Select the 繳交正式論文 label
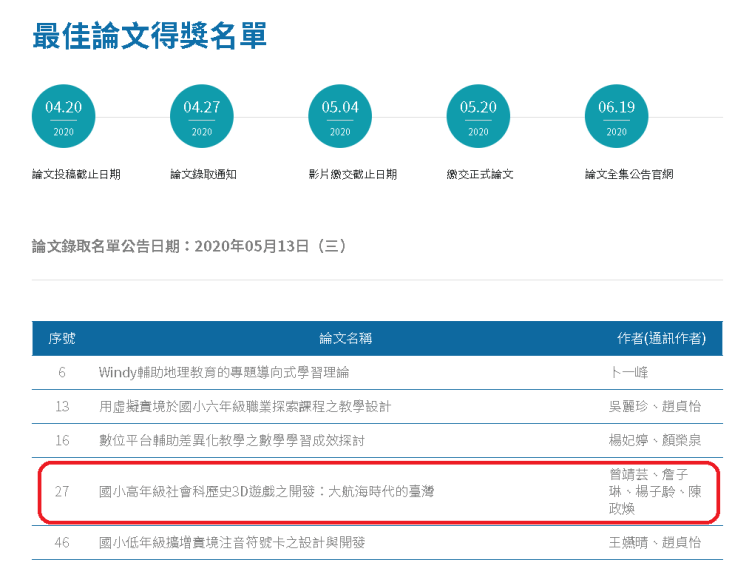Viewport: 749px width, 577px height. point(479,174)
